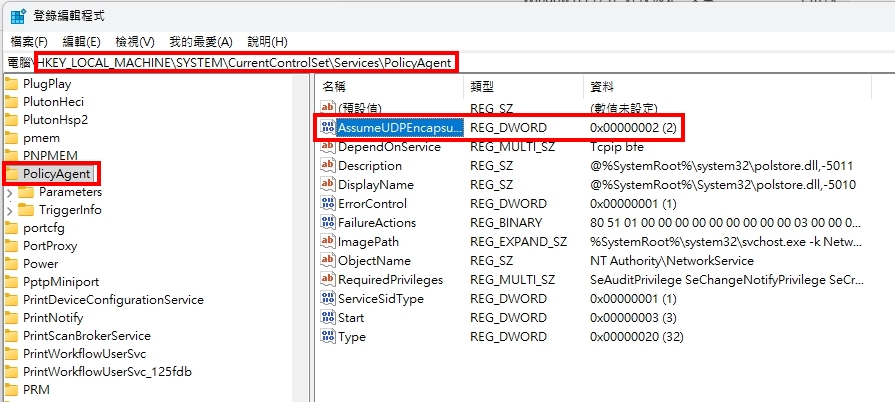Image resolution: width=895 pixels, height=402 pixels.
Task: Open the 檢視(V) menu
Action: [x=134, y=41]
